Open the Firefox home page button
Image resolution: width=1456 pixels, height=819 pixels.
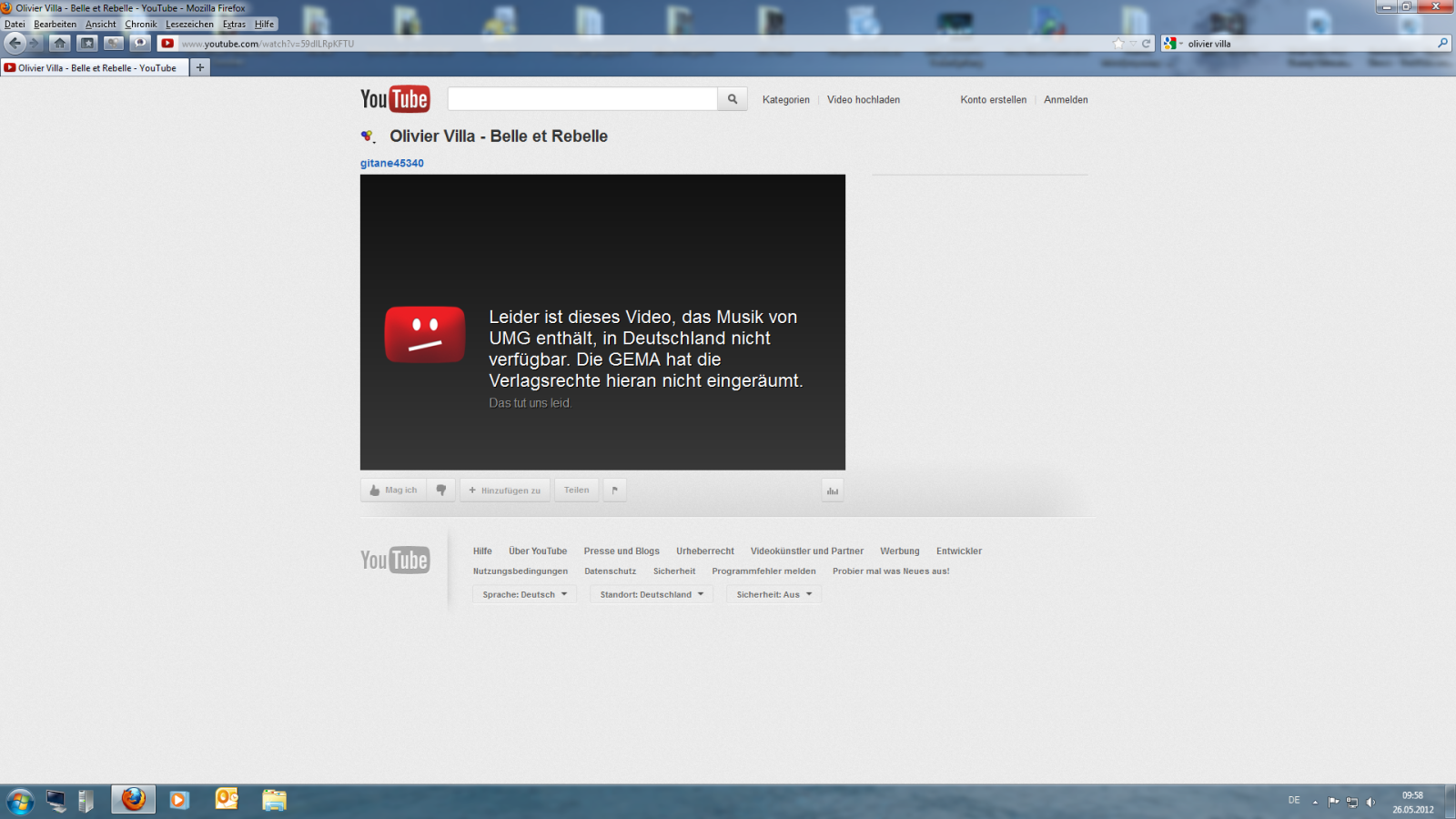pyautogui.click(x=60, y=43)
